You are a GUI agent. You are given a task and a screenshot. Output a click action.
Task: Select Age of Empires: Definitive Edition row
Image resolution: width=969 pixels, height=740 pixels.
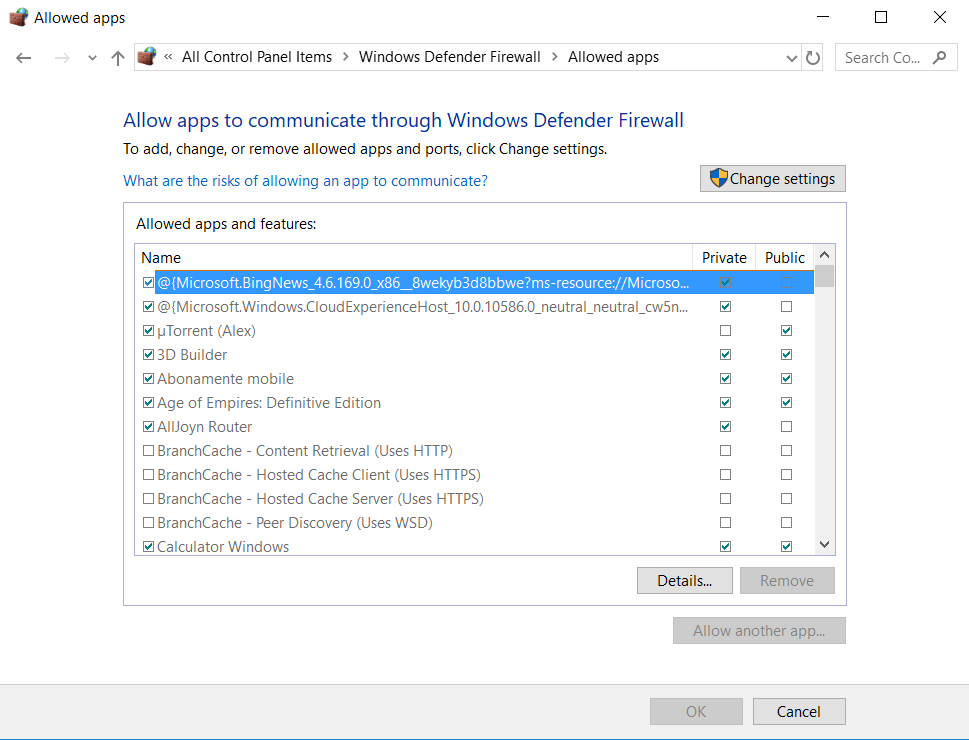click(x=475, y=402)
